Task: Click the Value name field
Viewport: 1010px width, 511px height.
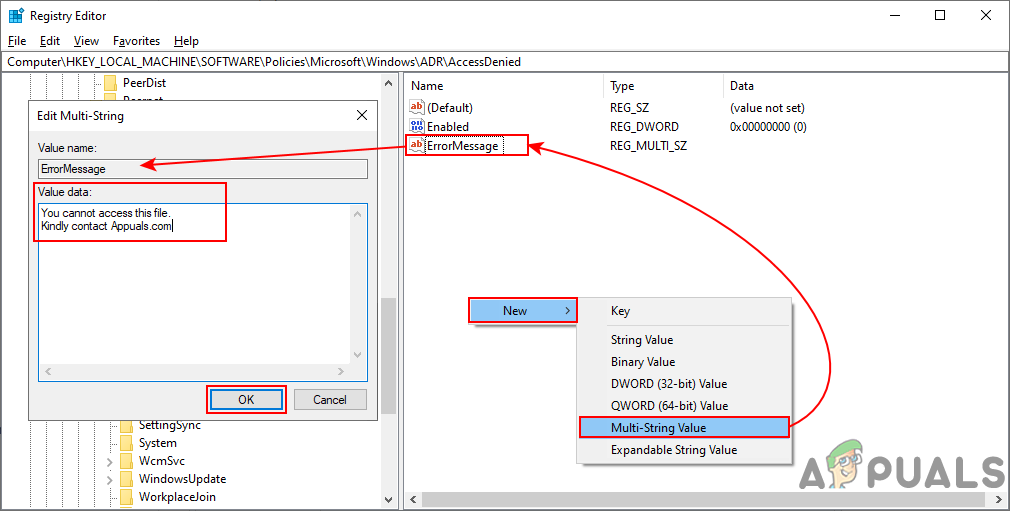Action: (x=203, y=169)
